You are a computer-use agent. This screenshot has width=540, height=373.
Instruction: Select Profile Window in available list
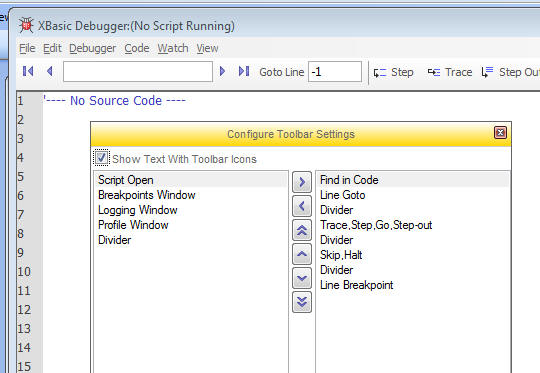(x=190, y=225)
